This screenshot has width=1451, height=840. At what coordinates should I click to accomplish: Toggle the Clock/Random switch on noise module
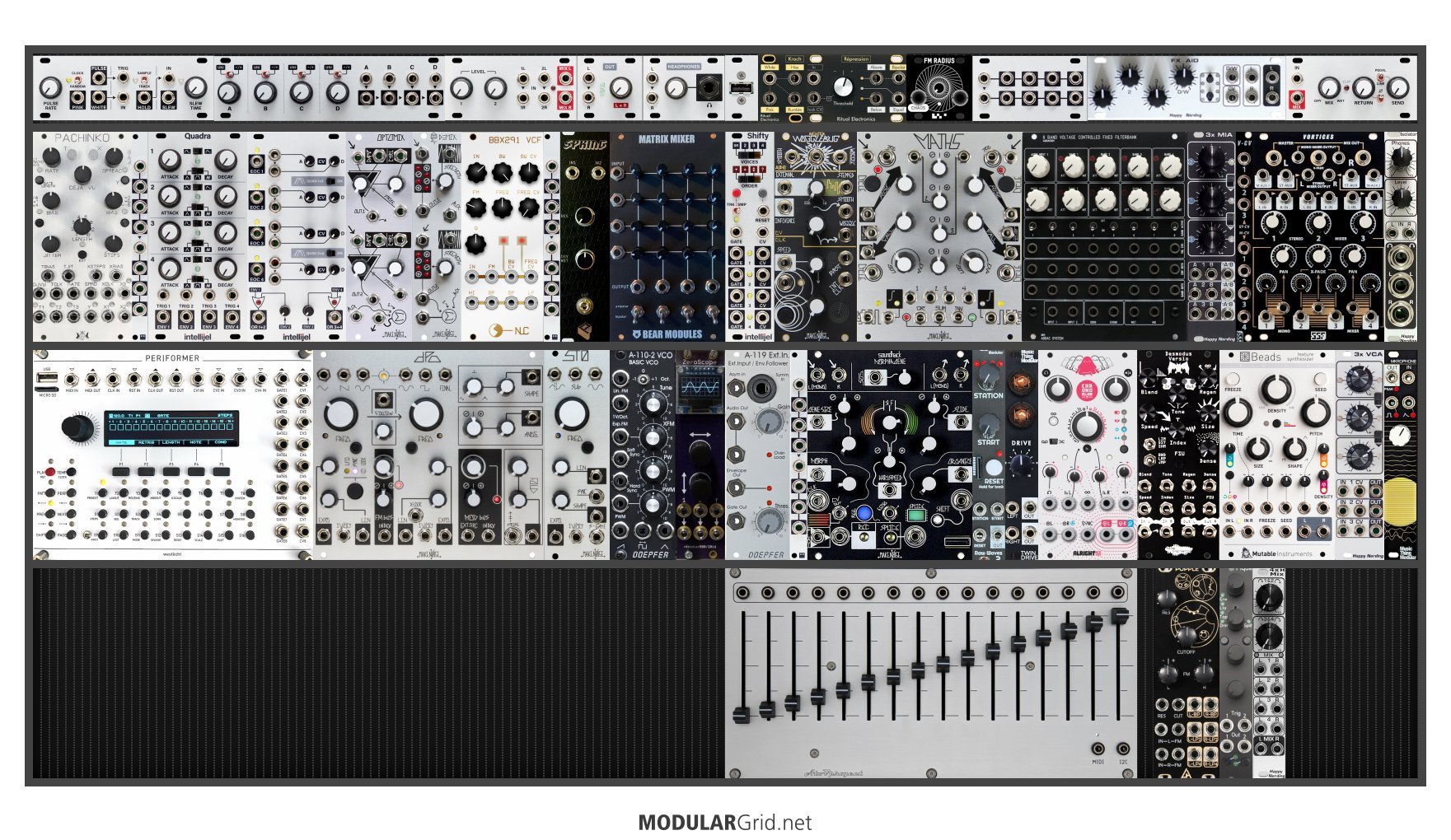pyautogui.click(x=77, y=79)
